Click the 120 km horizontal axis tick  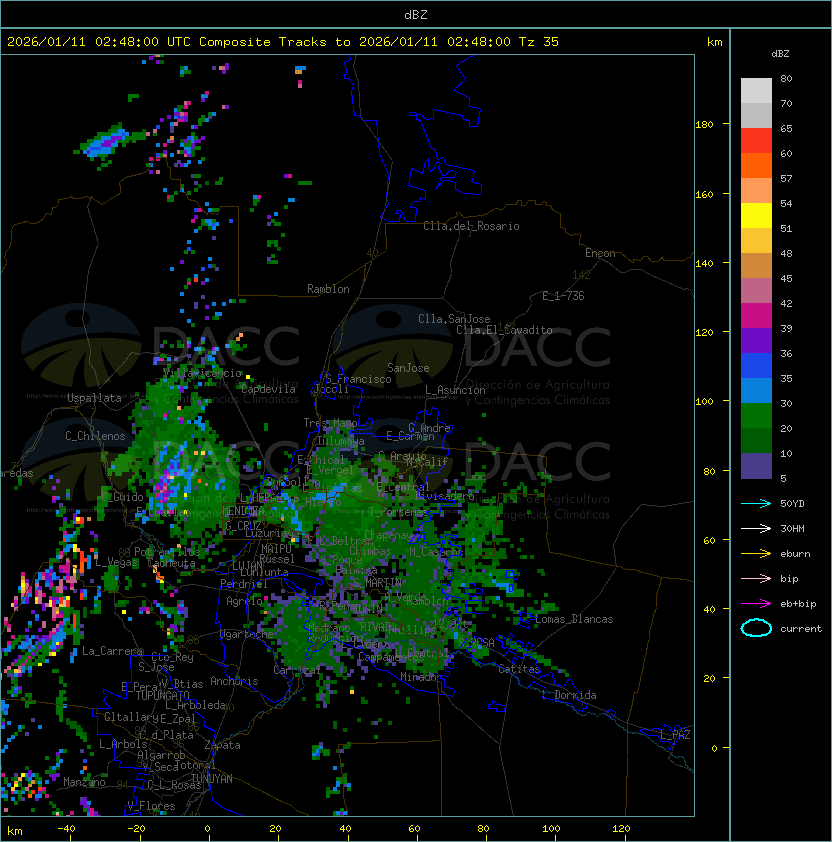(621, 829)
